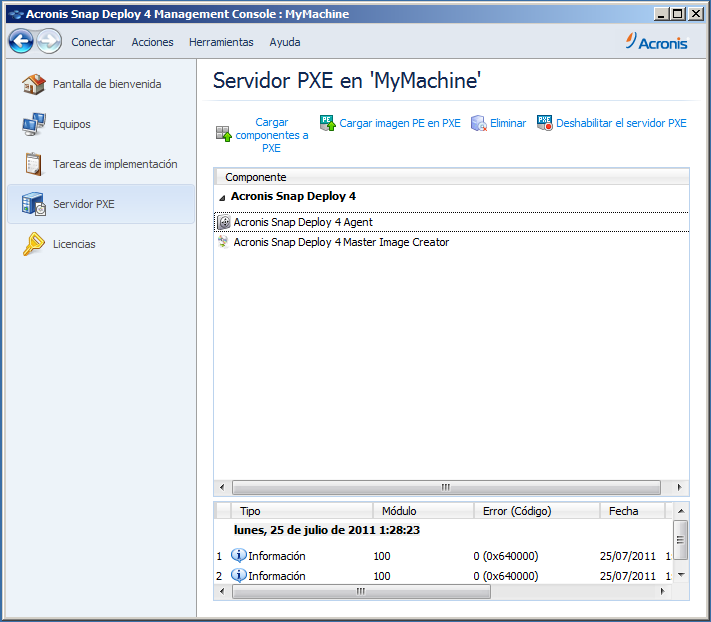Screen dimensions: 711x622
Task: Open the Ayuda menu
Action: coord(285,42)
